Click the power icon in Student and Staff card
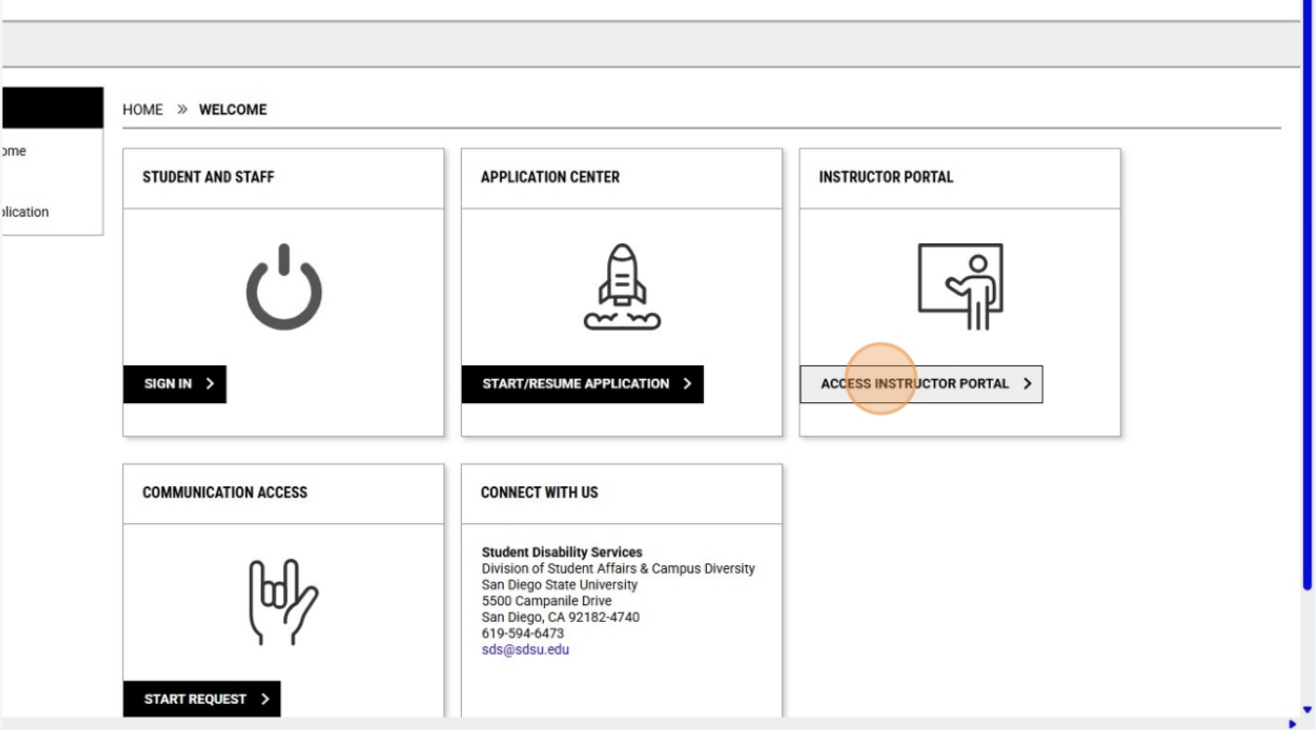Image resolution: width=1316 pixels, height=730 pixels. (284, 287)
